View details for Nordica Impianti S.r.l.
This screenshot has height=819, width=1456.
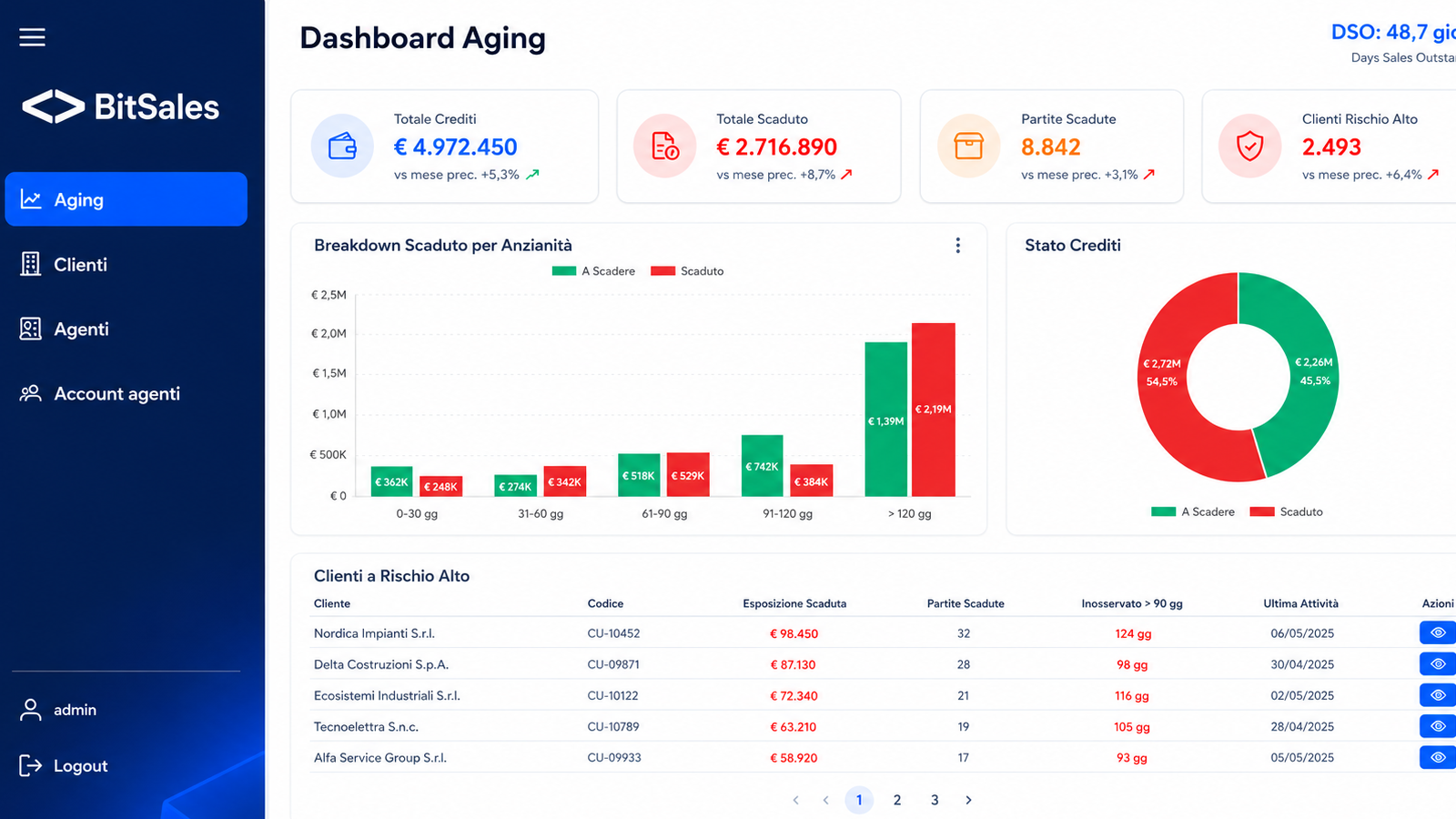point(1438,632)
